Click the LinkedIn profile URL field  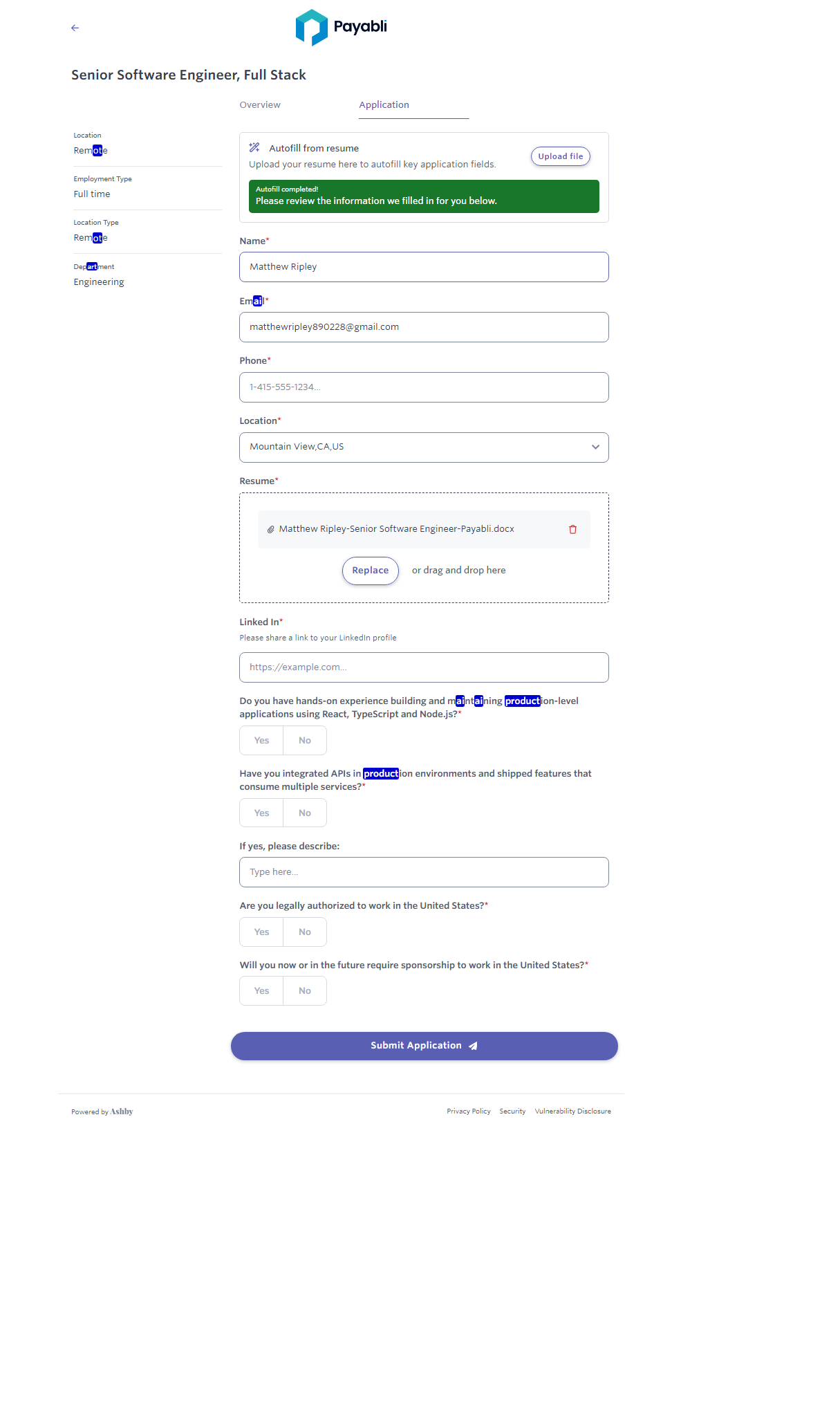(424, 667)
